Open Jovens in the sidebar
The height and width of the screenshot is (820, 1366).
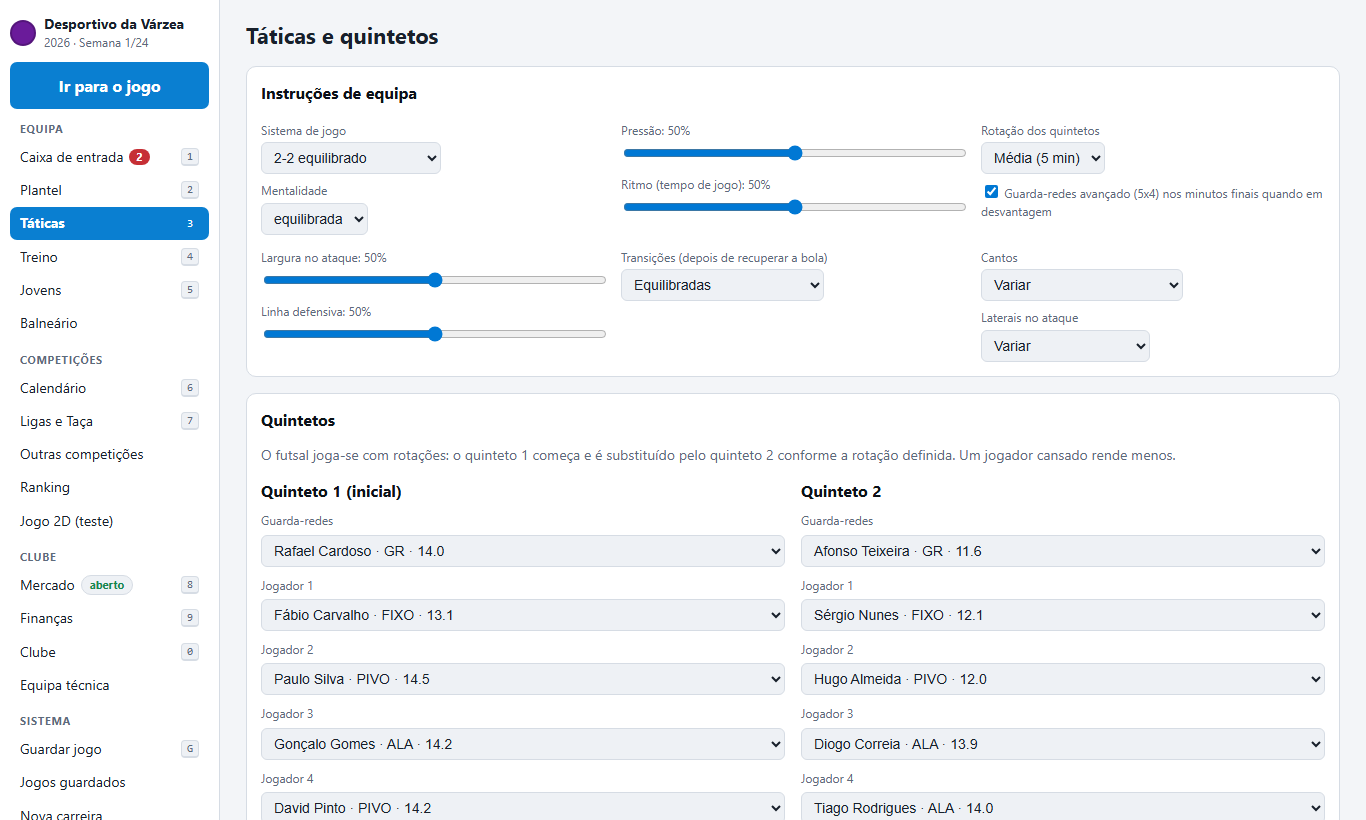(x=109, y=290)
